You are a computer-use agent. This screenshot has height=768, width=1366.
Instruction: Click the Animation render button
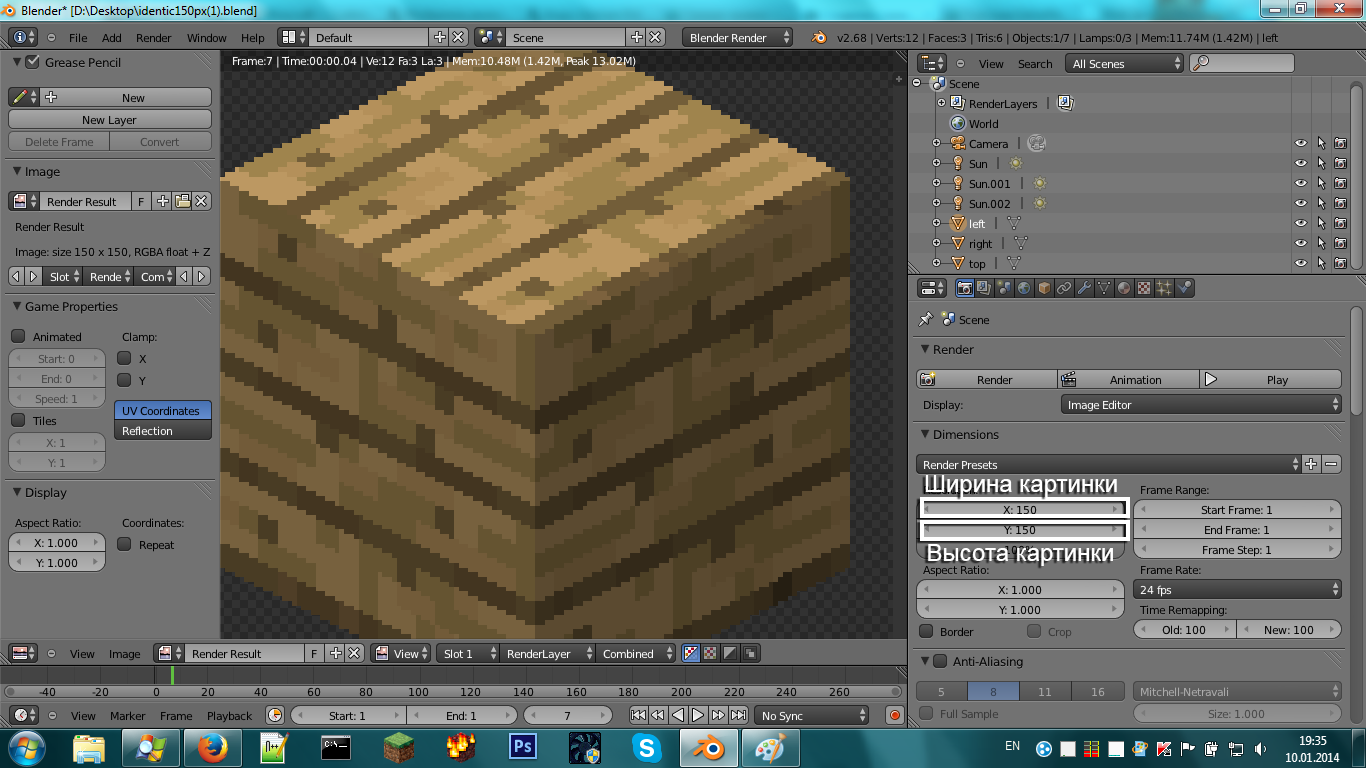click(1128, 379)
